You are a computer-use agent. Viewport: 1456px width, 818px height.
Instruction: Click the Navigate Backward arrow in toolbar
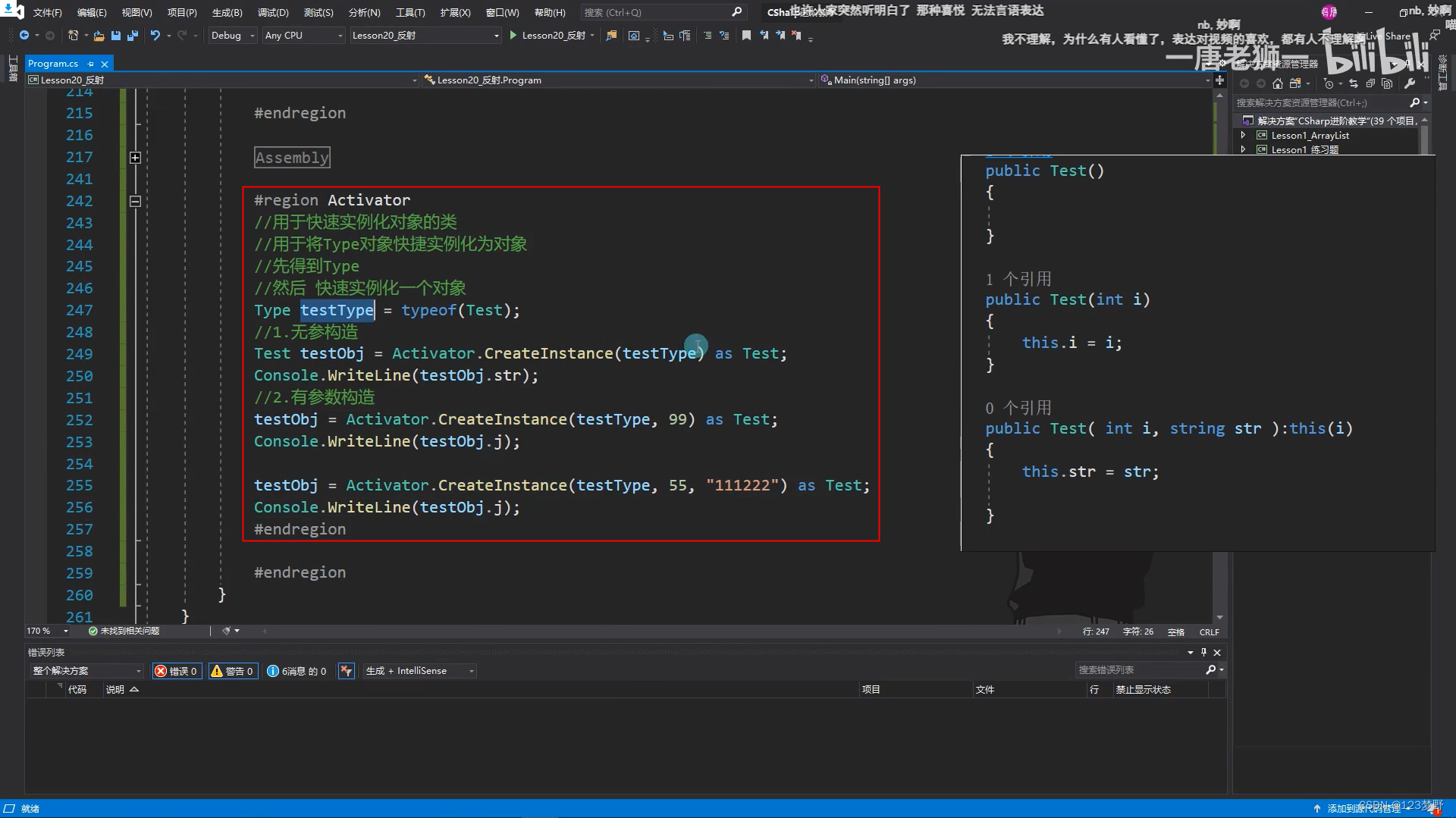tap(24, 36)
